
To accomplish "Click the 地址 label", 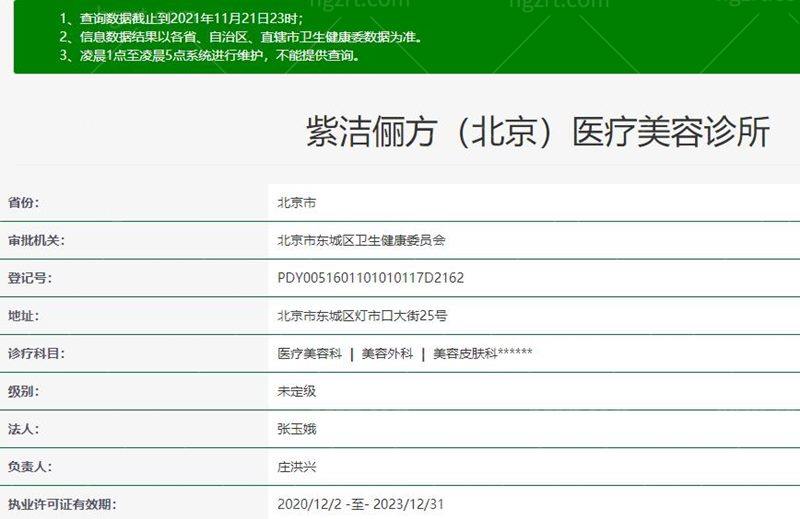I will coord(23,316).
